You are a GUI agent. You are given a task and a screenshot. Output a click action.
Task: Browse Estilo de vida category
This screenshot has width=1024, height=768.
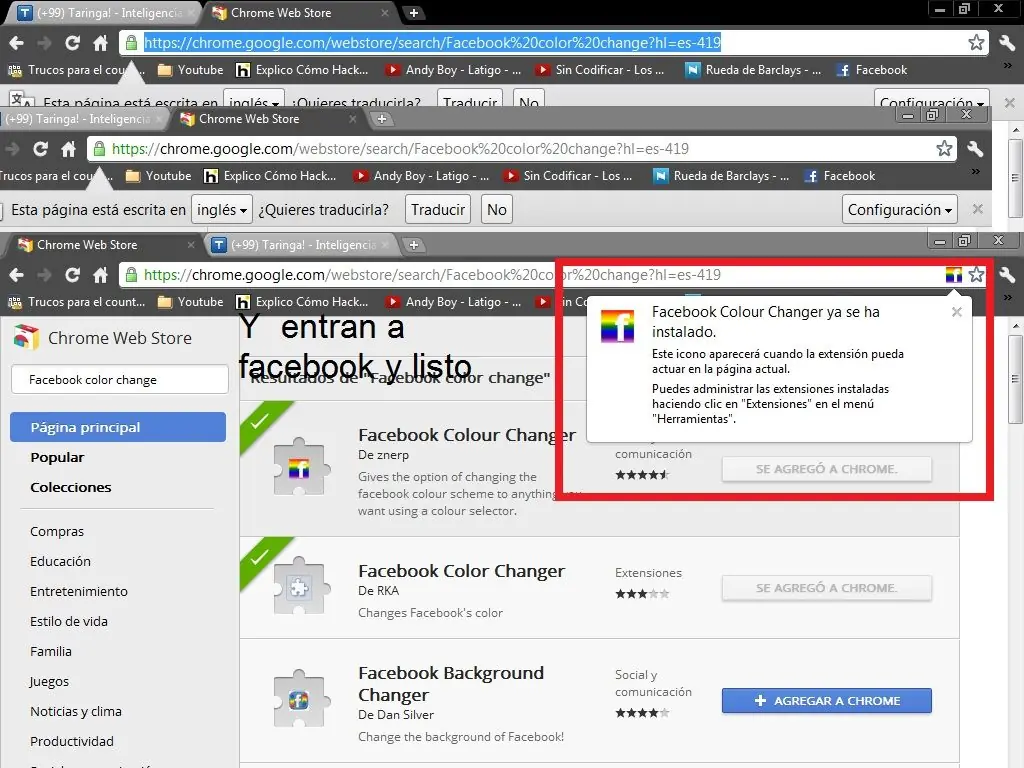69,622
